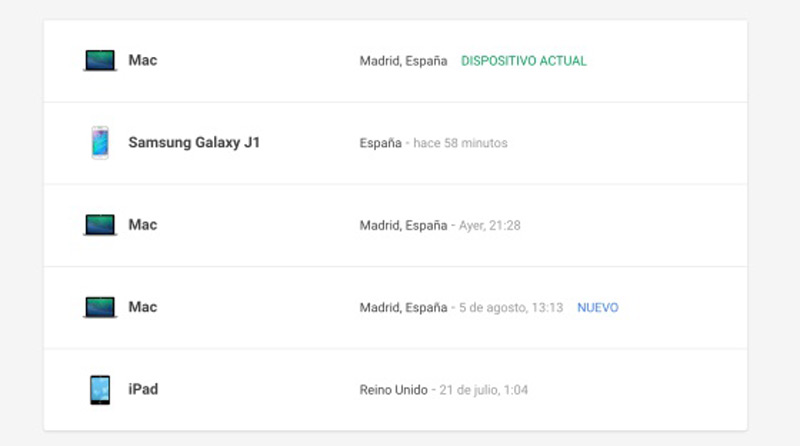This screenshot has width=800, height=446.
Task: Select Mac name in the Ayer 21:28 row
Action: click(x=143, y=225)
